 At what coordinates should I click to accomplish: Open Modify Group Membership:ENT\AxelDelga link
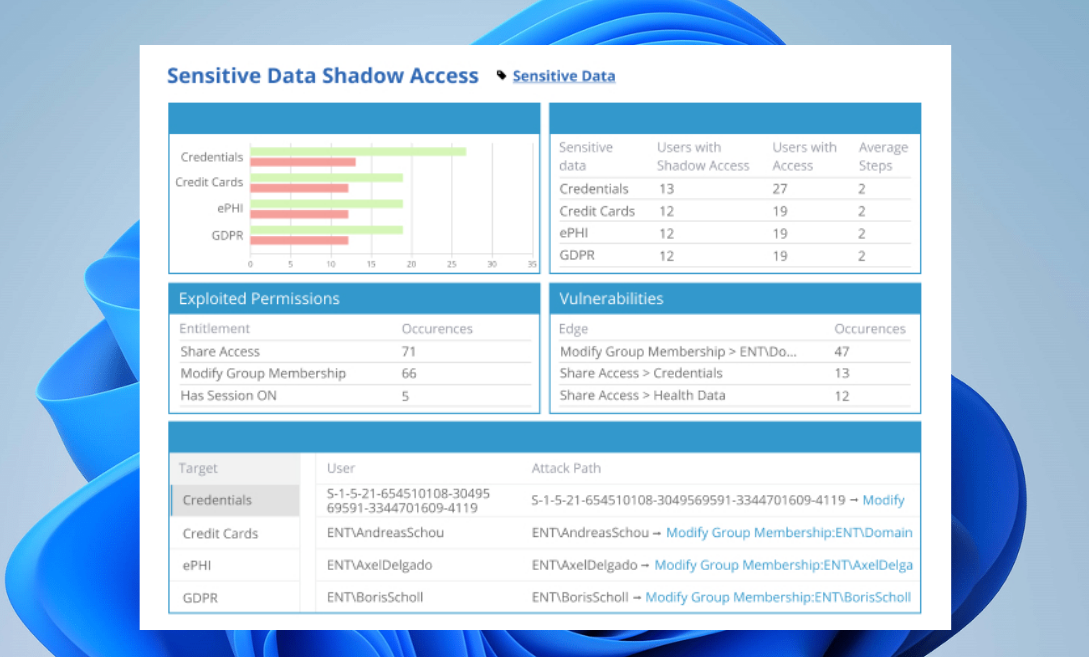click(783, 565)
